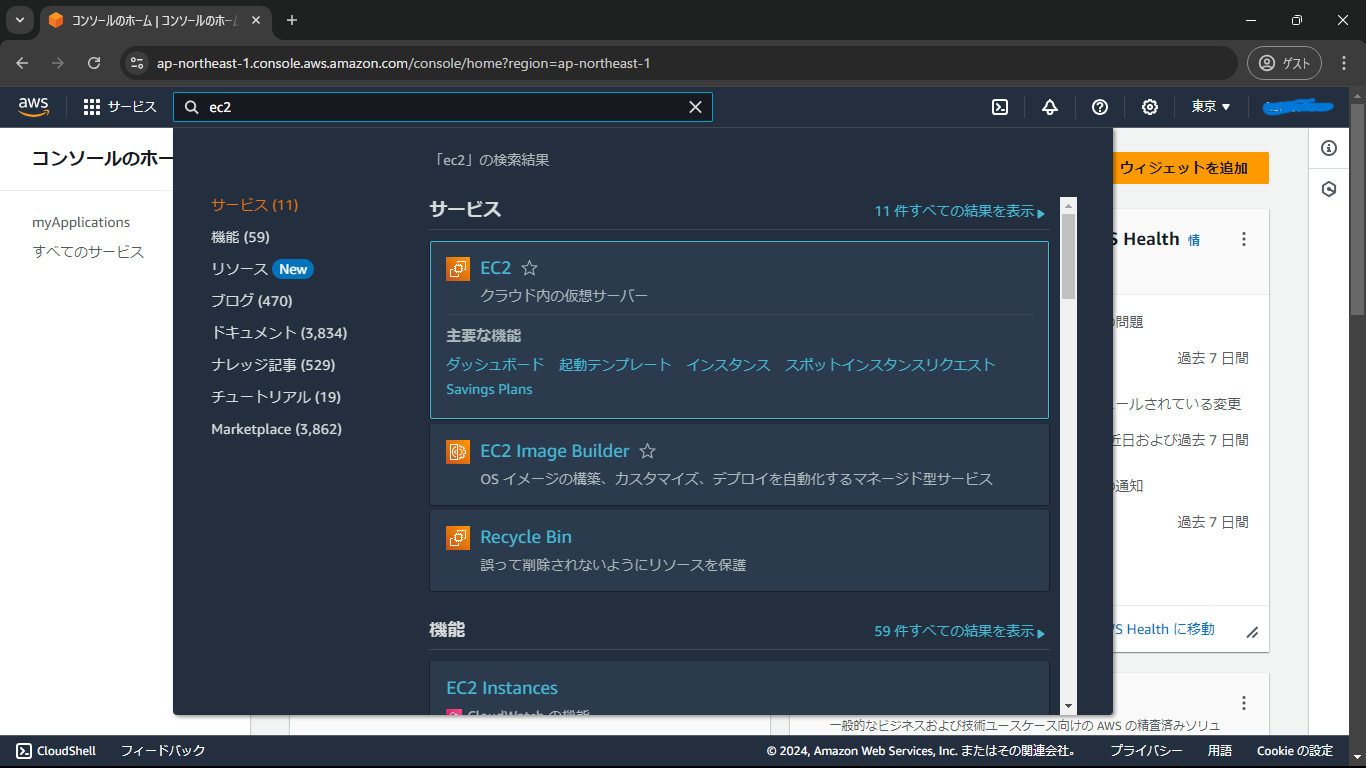Open the settings gear in header
The height and width of the screenshot is (768, 1366).
pos(1150,107)
